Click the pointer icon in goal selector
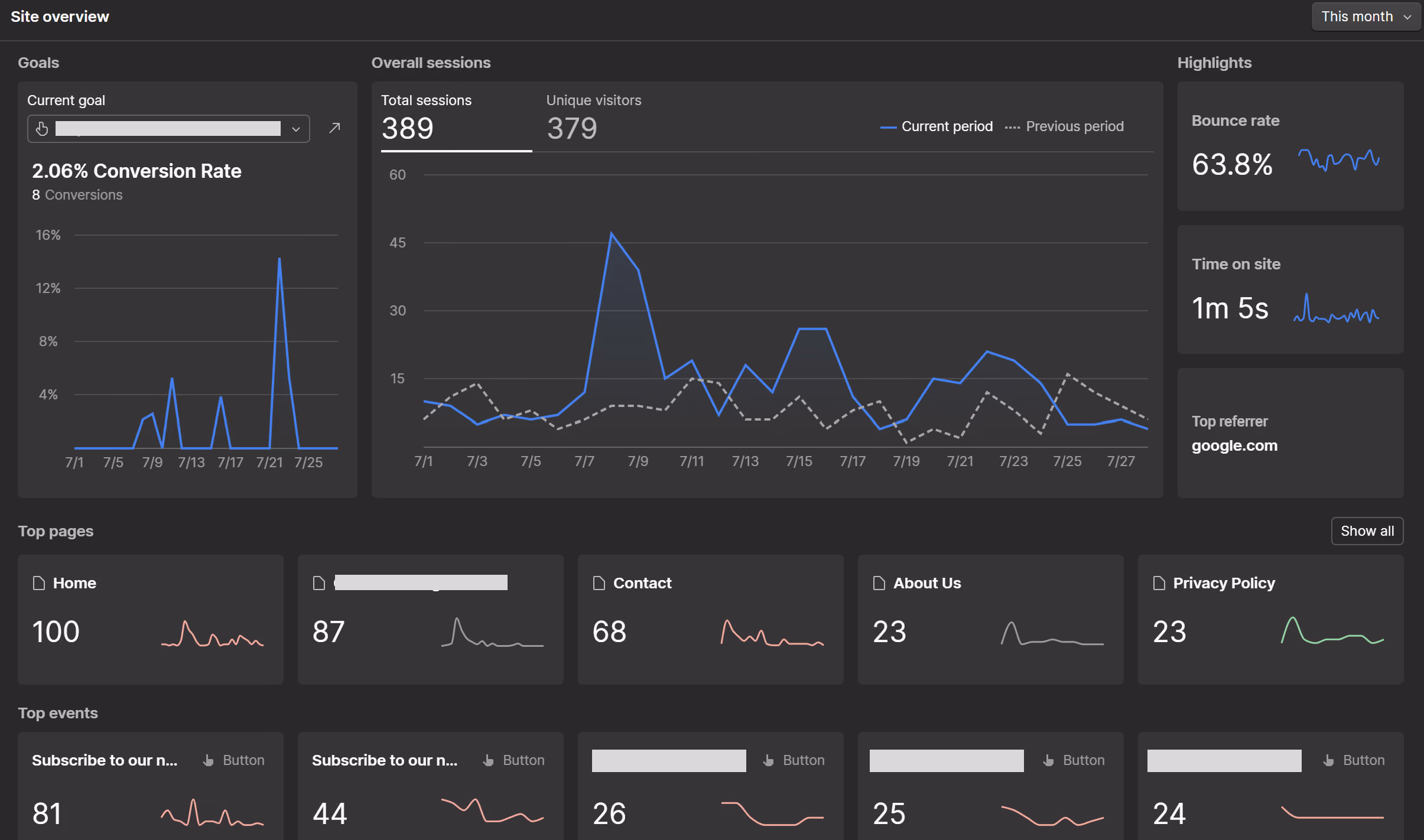This screenshot has height=840, width=1424. [x=42, y=129]
